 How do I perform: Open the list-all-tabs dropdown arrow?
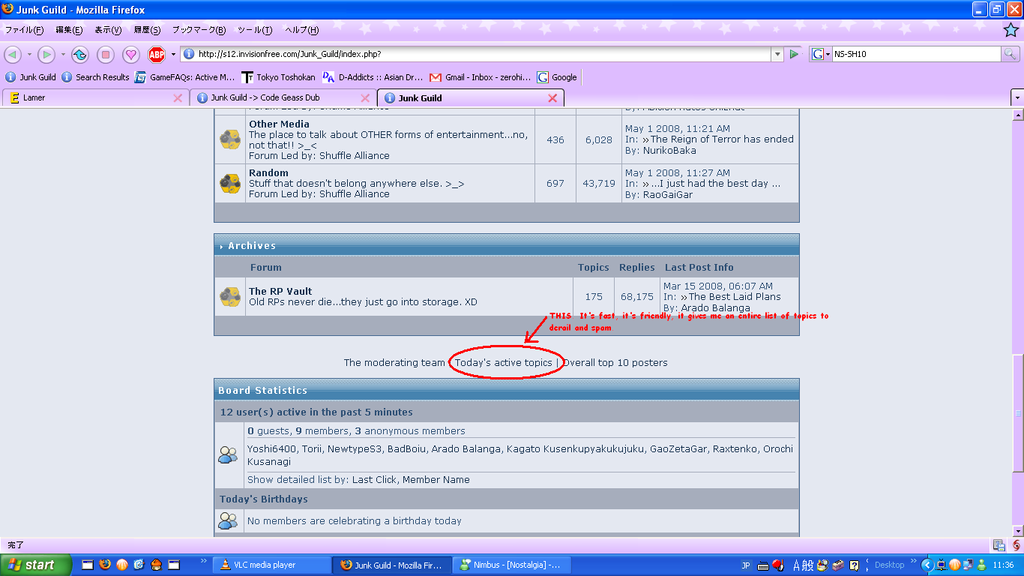point(1016,98)
